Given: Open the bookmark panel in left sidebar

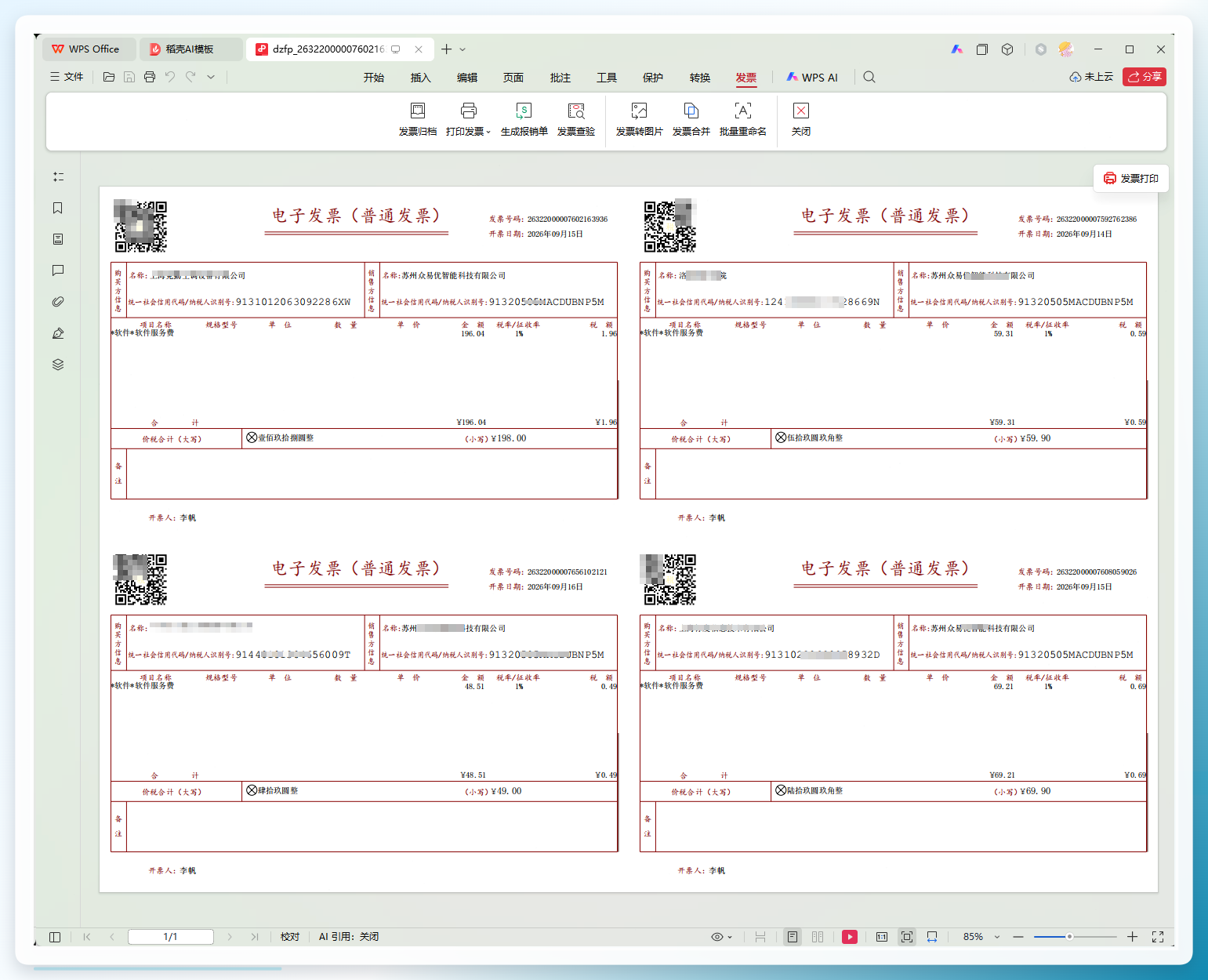Looking at the screenshot, I should (x=58, y=208).
